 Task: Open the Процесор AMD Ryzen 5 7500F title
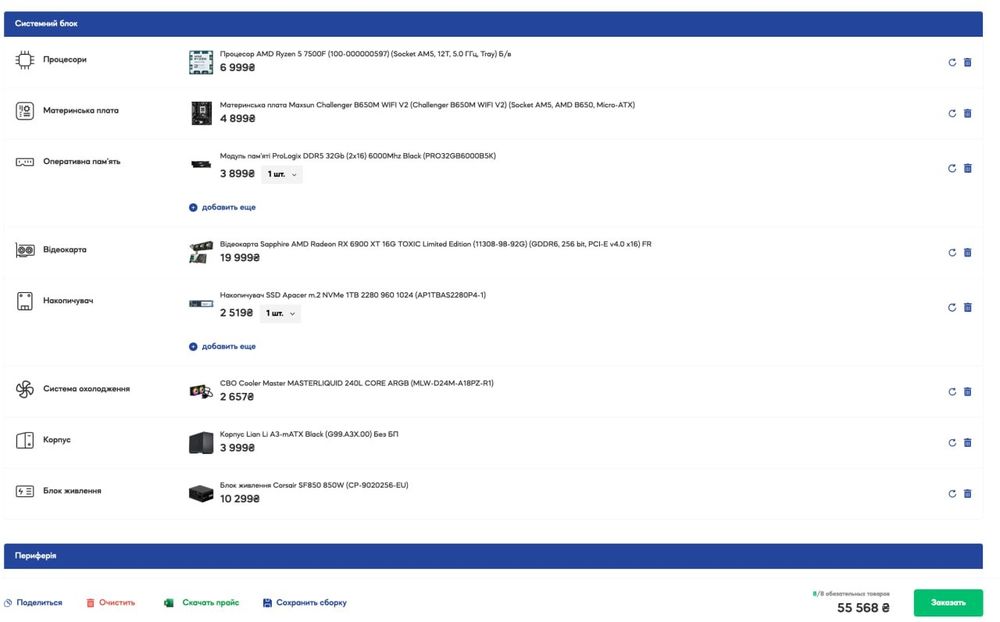[365, 54]
